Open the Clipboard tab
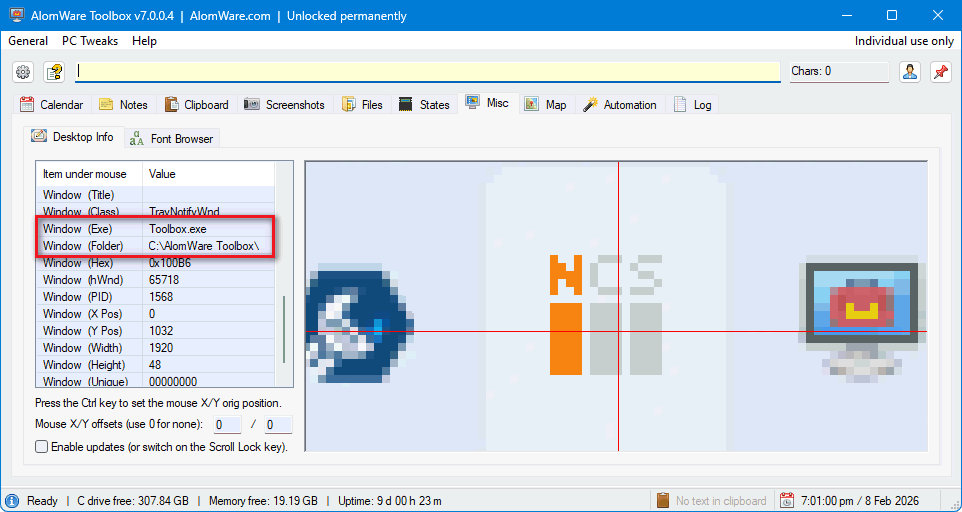Viewport: 962px width, 512px height. click(x=197, y=105)
